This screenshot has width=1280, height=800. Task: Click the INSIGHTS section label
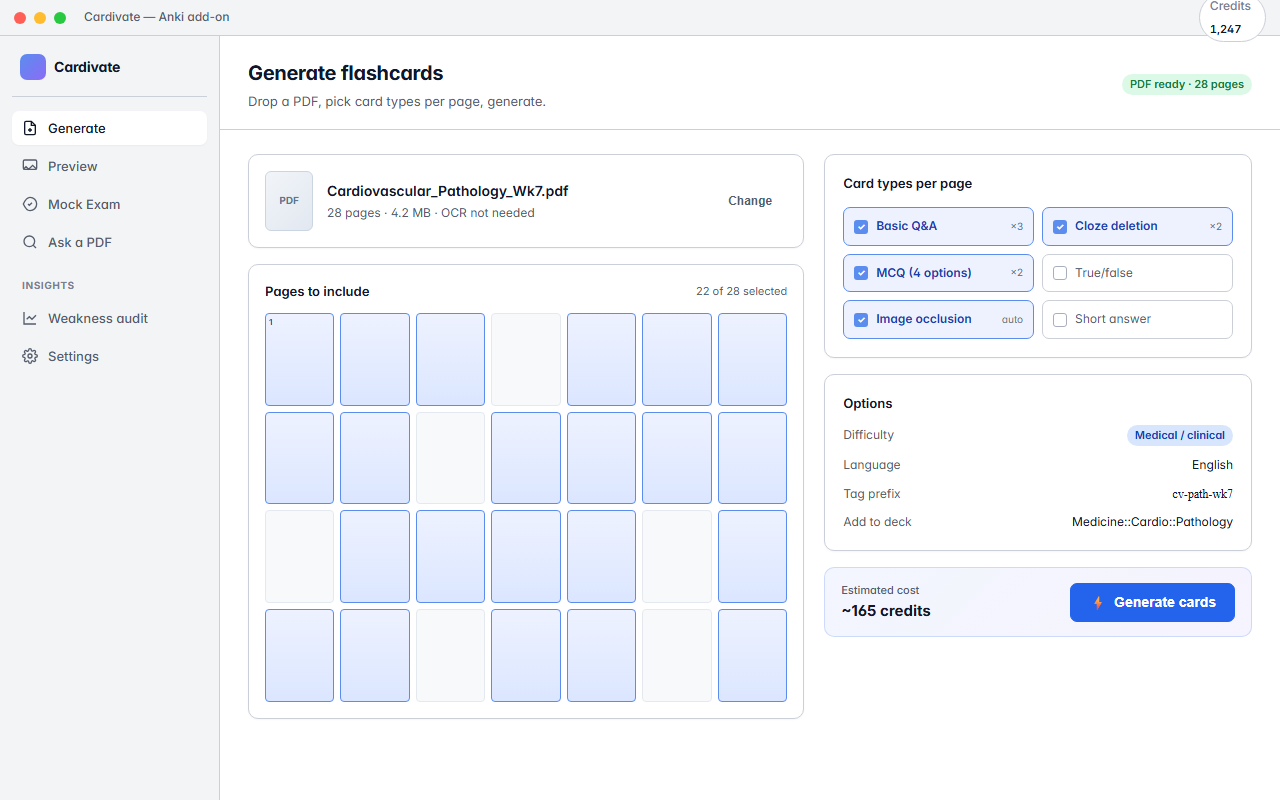pyautogui.click(x=48, y=286)
